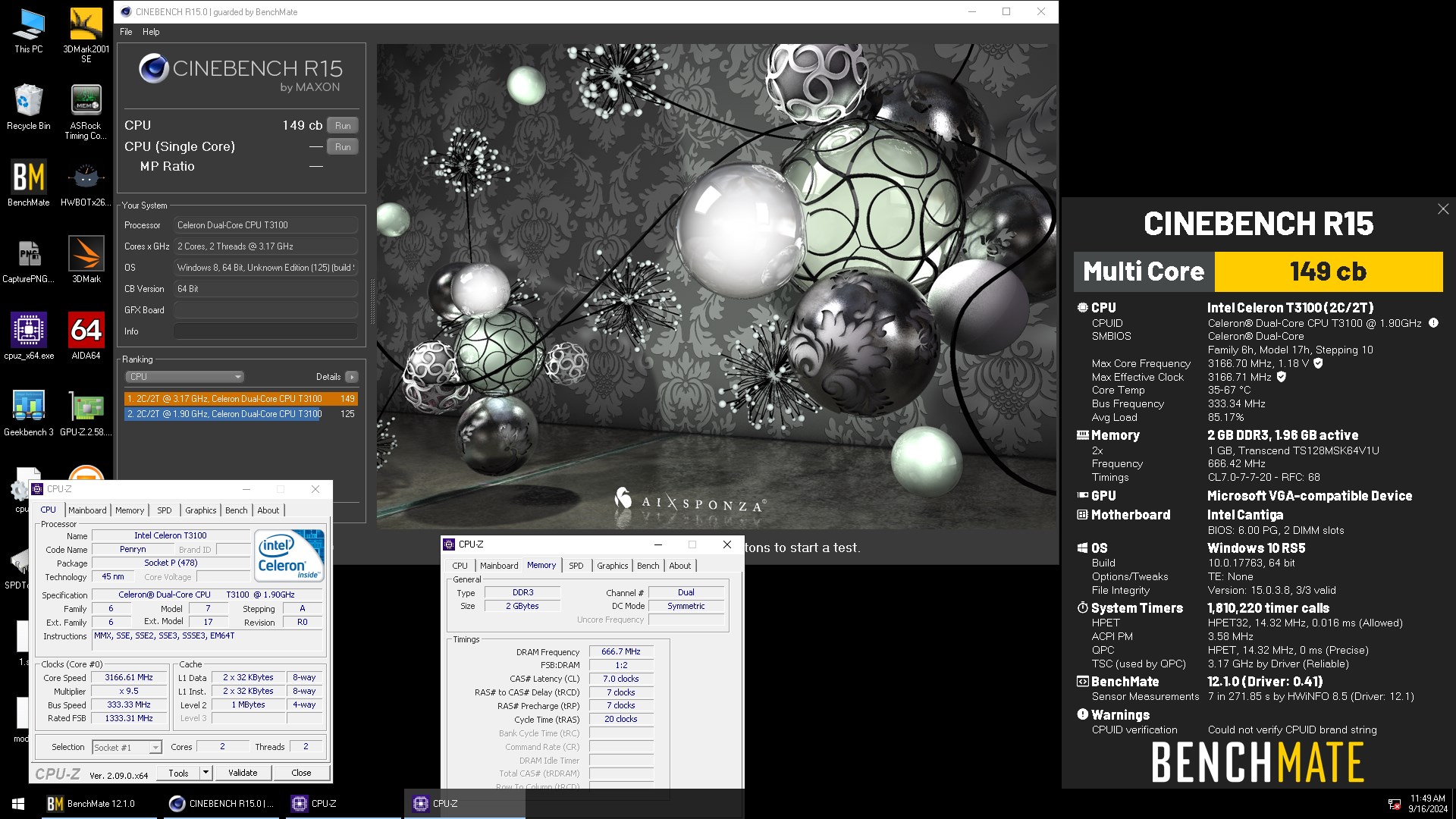The image size is (1456, 819).
Task: Open Bench tab in left CPU-Z window
Action: [x=237, y=510]
